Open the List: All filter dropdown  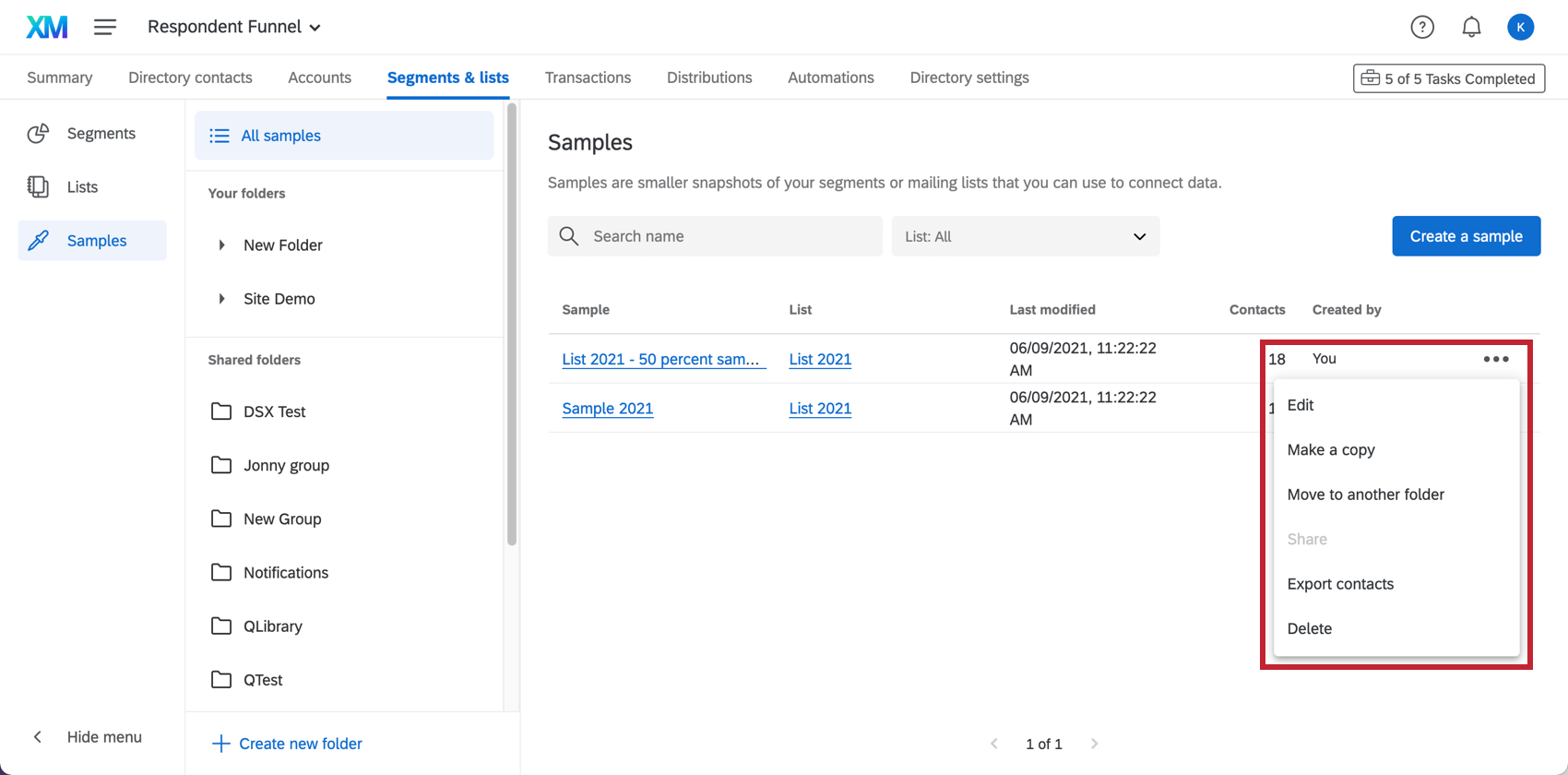[x=1025, y=236]
